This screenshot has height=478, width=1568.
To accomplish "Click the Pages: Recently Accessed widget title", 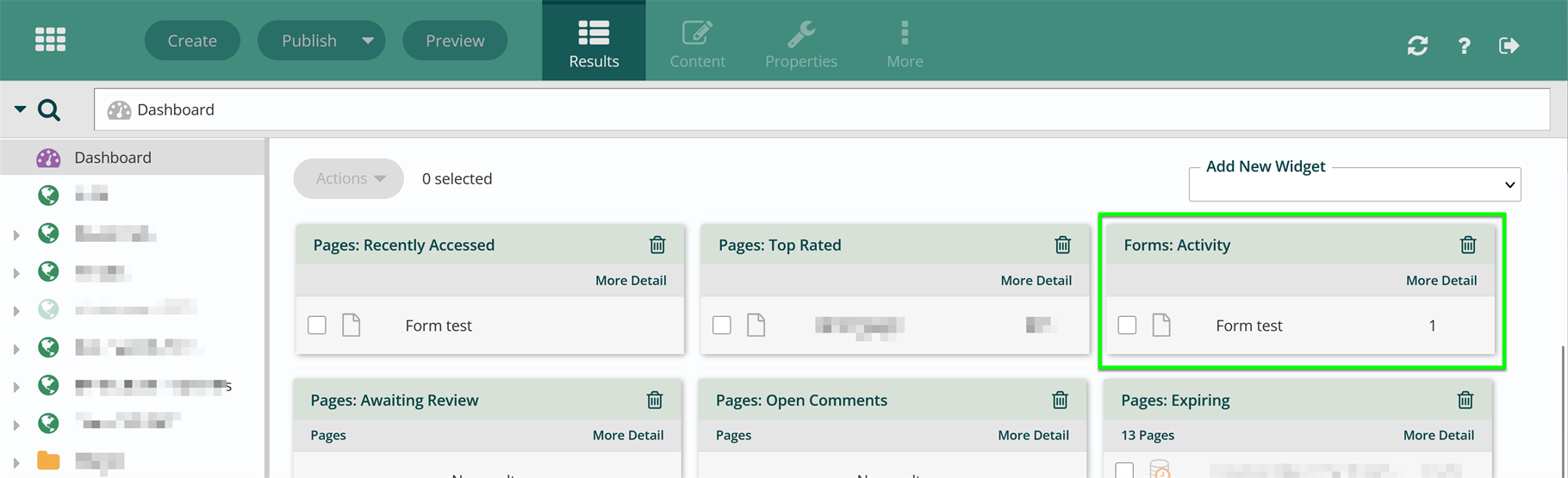I will click(404, 245).
